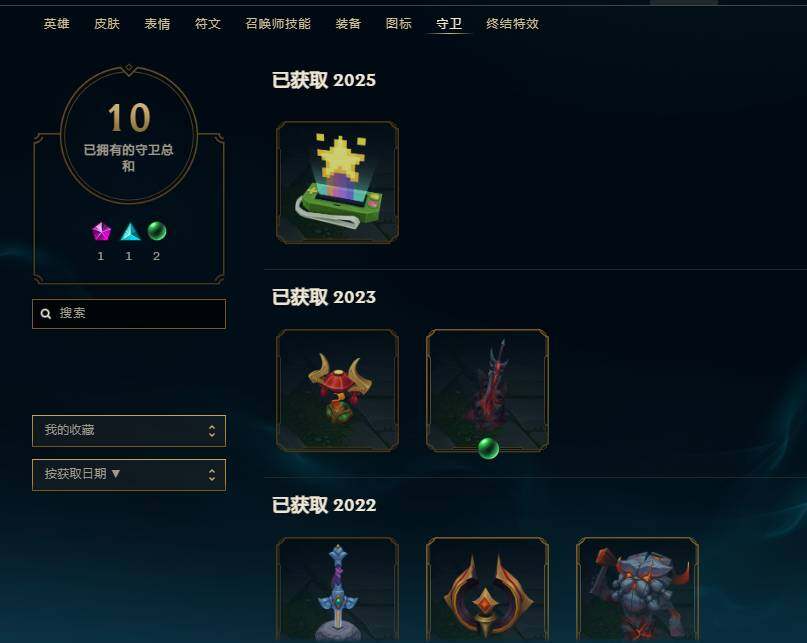The image size is (807, 643).
Task: Open the 召唤师技能 tab
Action: (278, 24)
